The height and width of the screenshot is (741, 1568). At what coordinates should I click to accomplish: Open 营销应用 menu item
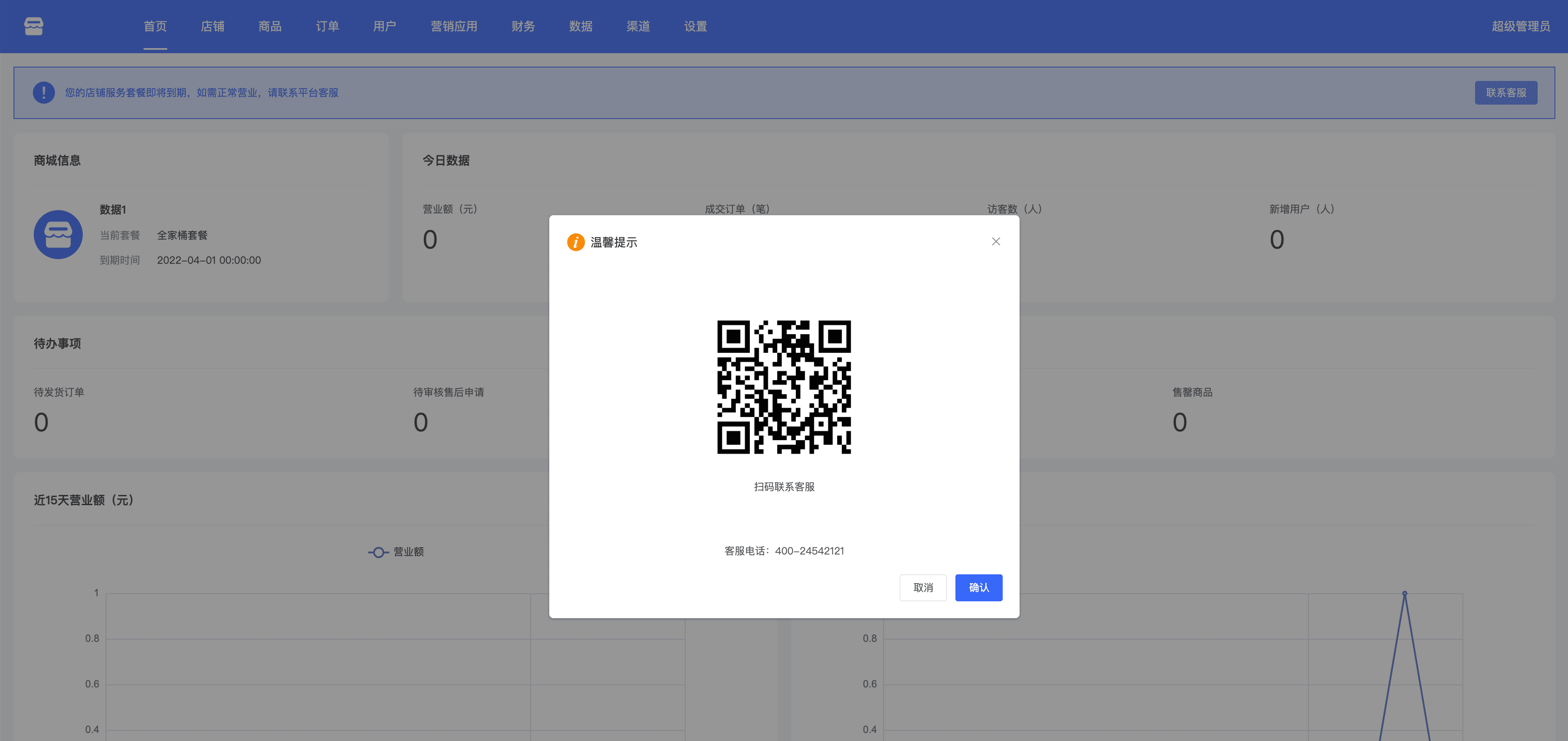454,26
